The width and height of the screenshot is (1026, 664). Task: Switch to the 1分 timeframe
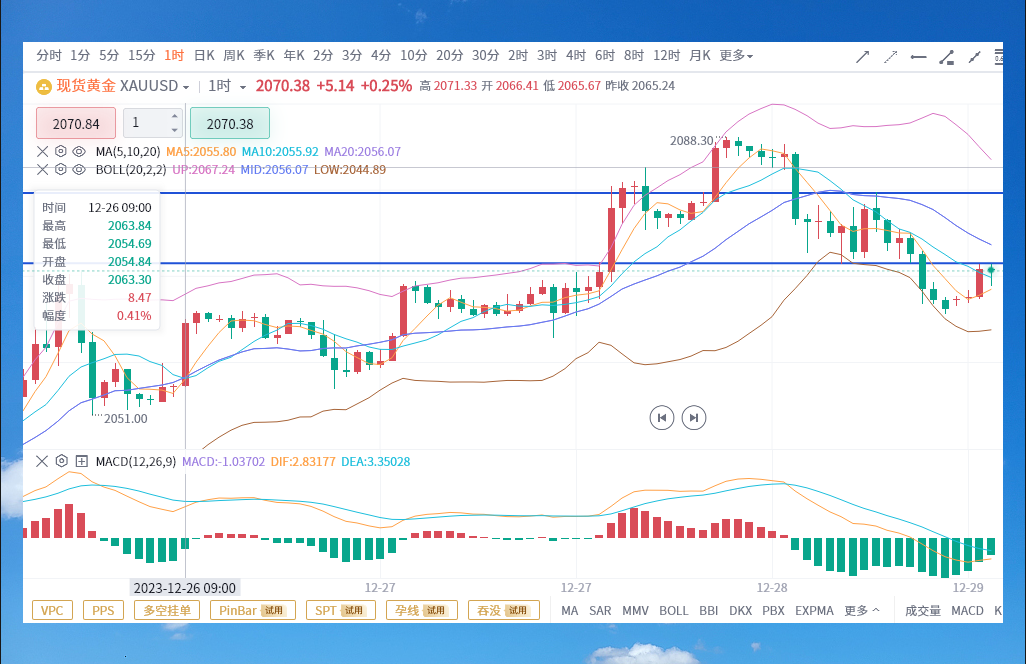point(80,56)
